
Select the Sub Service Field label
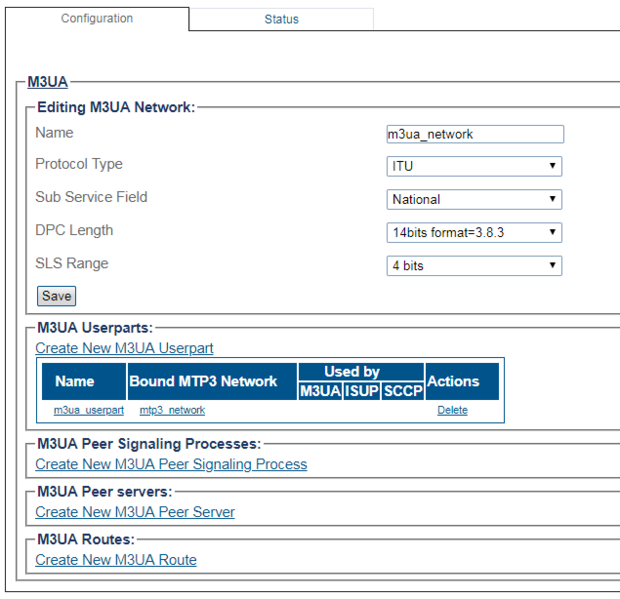tap(91, 197)
